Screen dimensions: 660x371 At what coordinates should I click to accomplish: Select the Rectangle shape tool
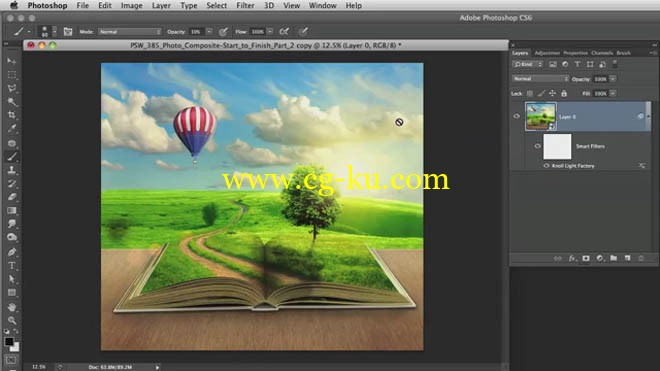tap(12, 292)
